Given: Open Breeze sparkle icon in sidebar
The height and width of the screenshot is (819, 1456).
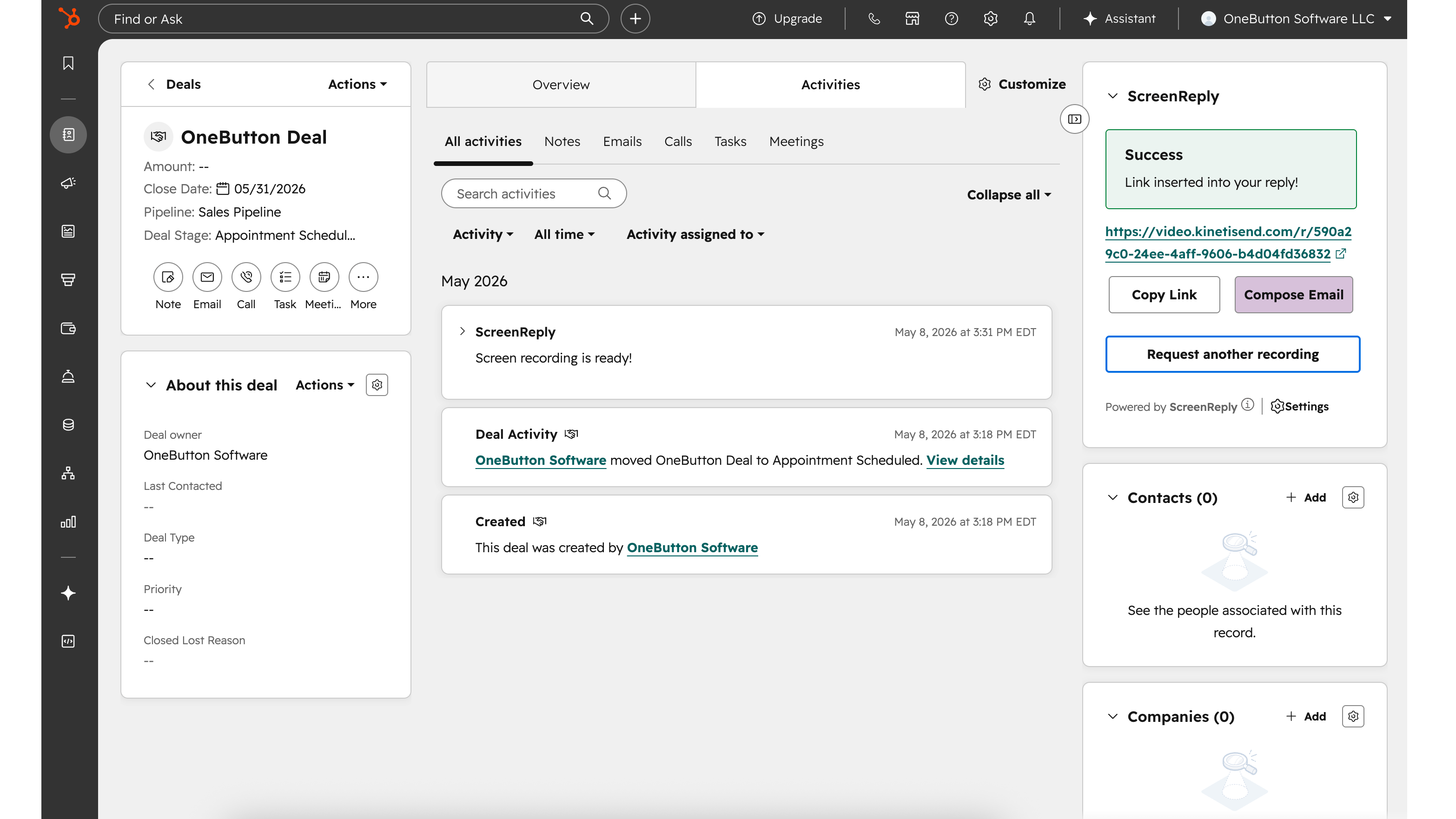Looking at the screenshot, I should coord(68,593).
